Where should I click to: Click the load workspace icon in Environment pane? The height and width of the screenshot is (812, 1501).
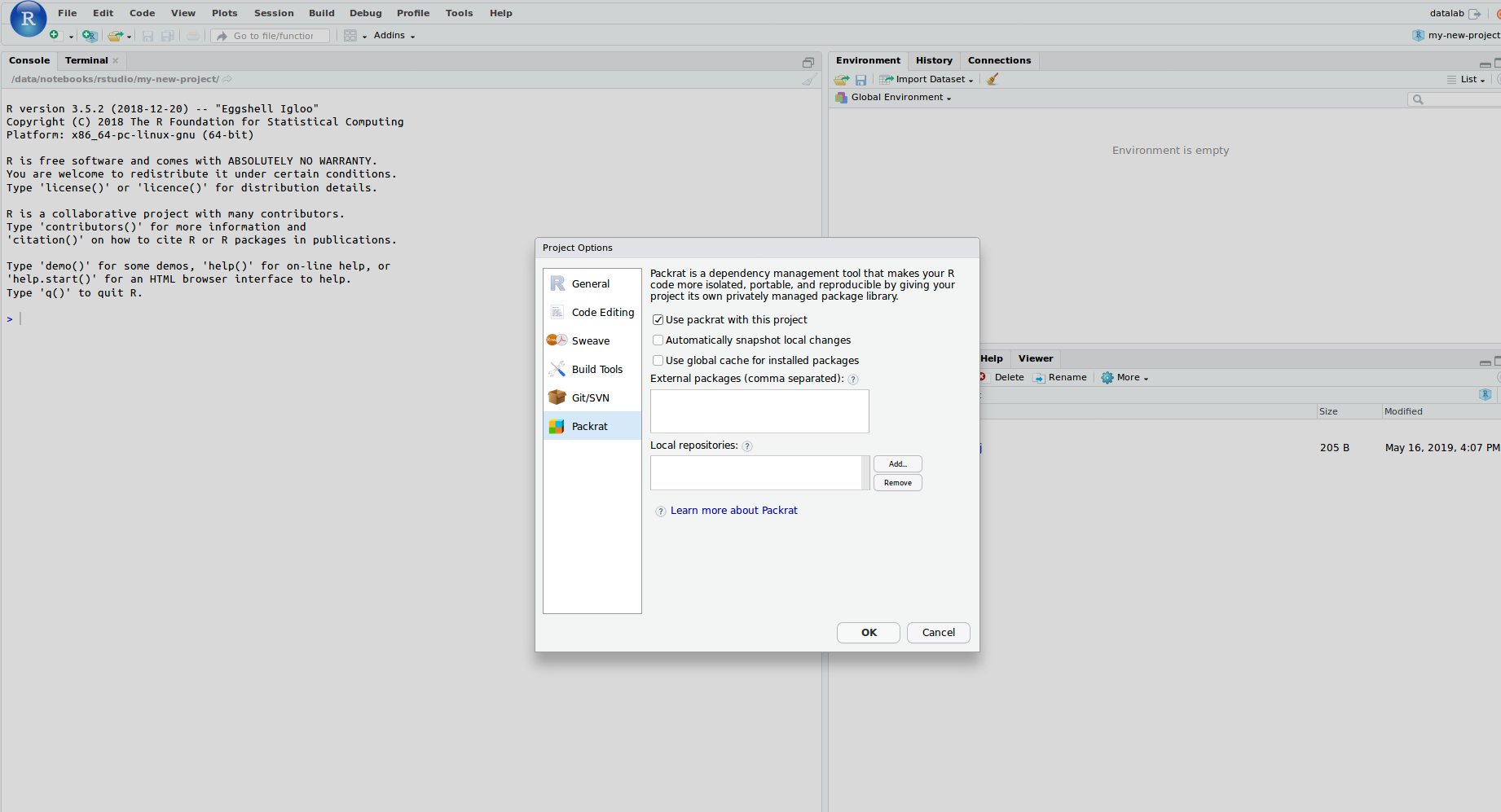click(841, 80)
